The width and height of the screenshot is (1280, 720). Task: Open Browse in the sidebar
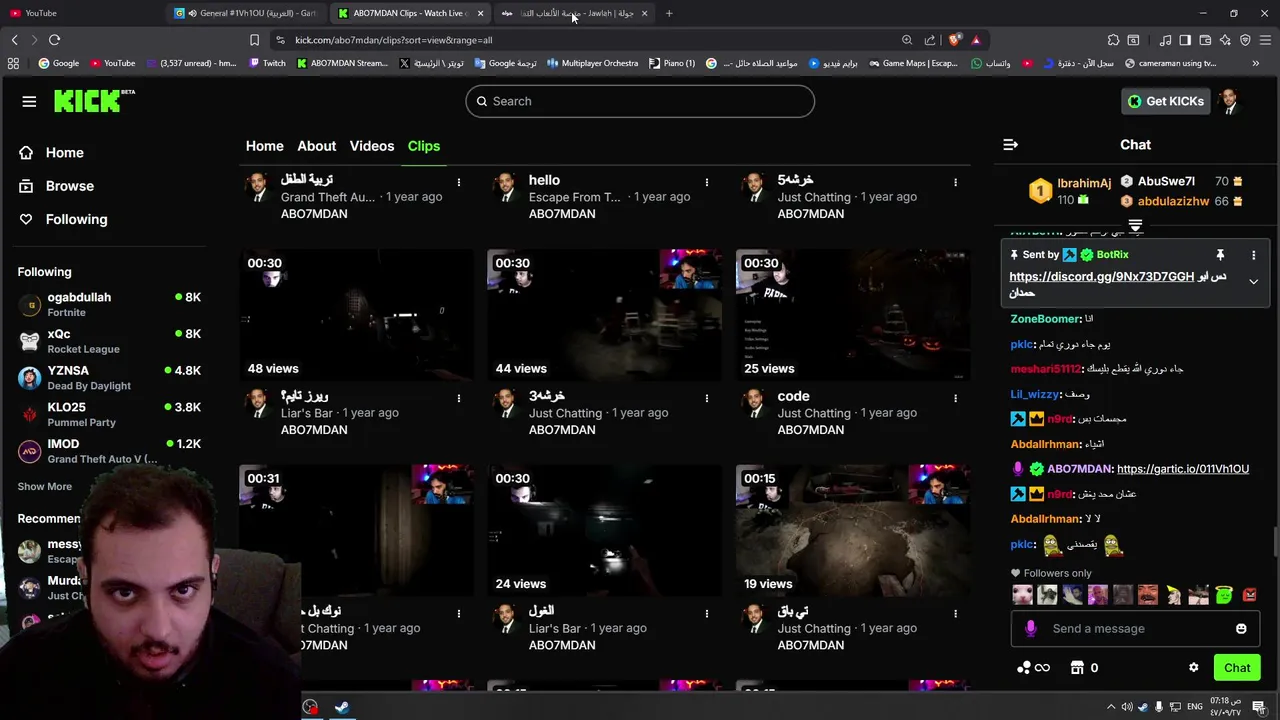(x=69, y=186)
